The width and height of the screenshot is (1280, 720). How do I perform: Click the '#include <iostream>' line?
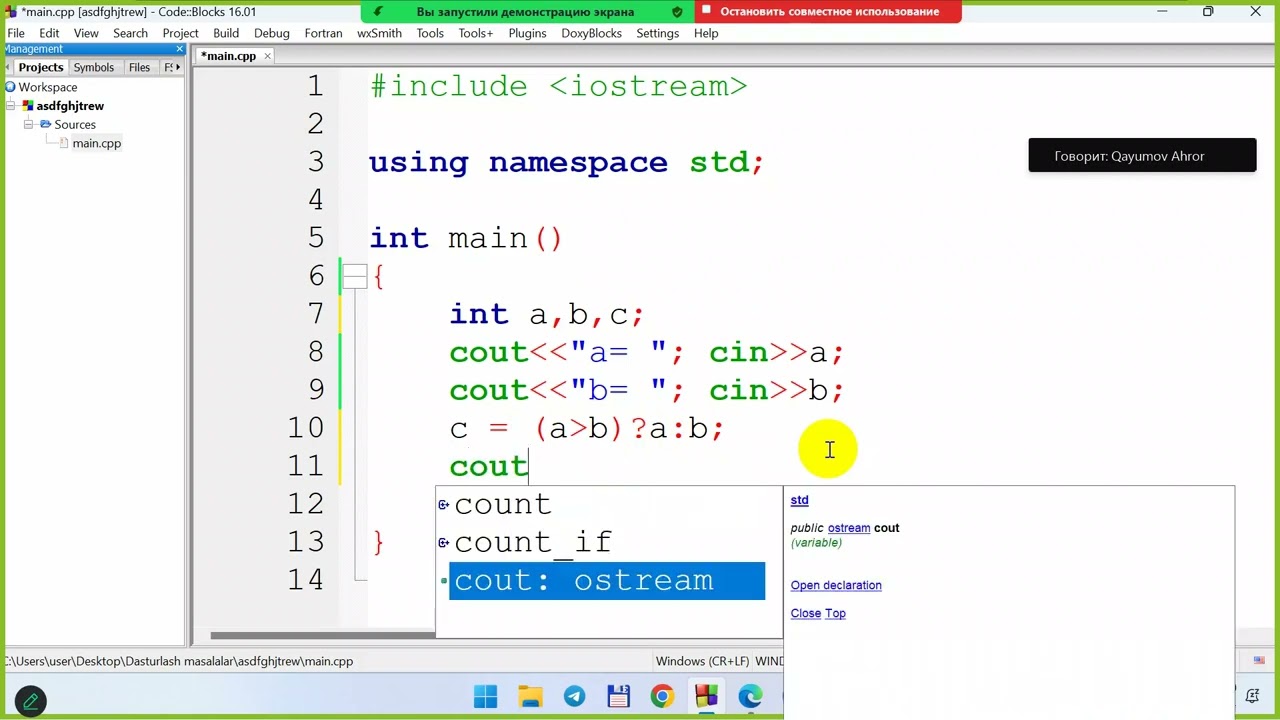click(558, 87)
